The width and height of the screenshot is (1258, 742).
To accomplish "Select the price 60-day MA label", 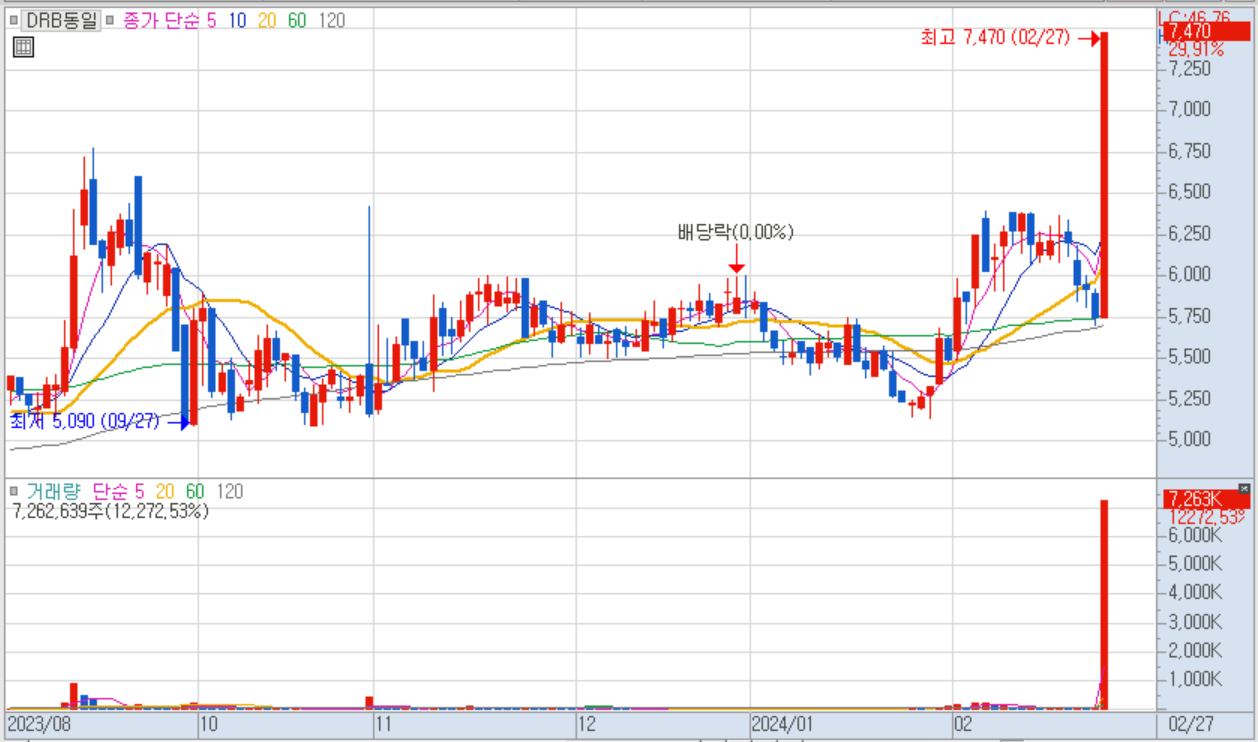I will (x=297, y=20).
